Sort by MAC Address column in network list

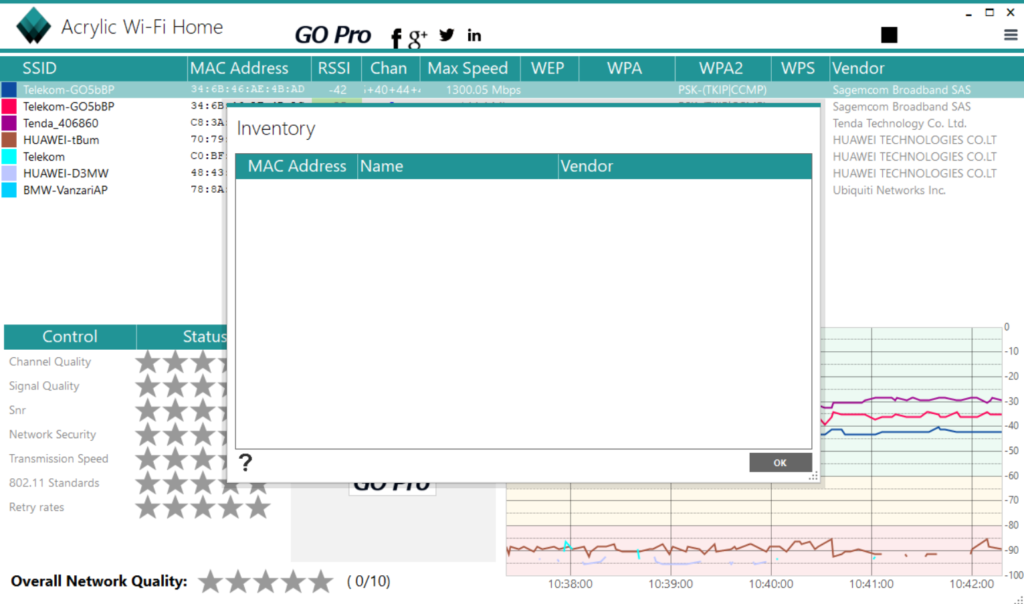click(x=249, y=68)
